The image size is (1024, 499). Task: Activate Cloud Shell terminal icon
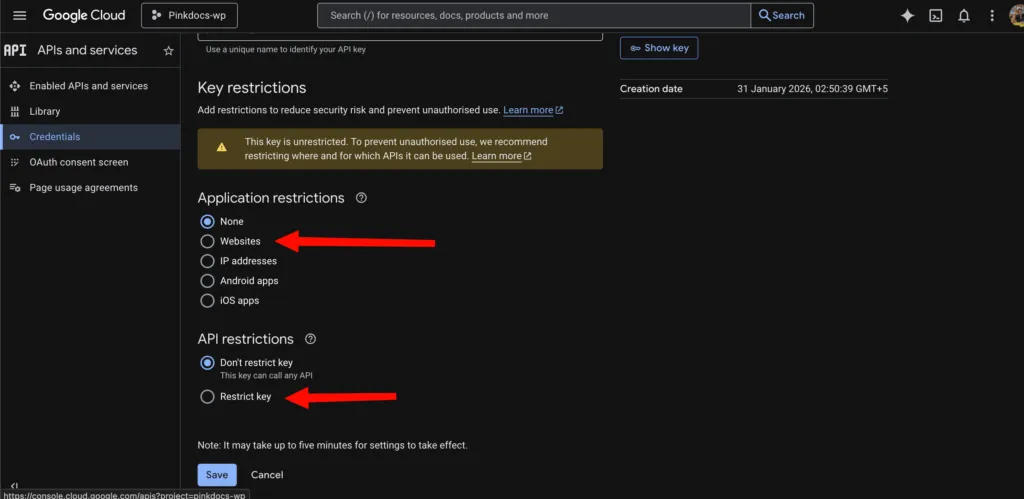(x=936, y=16)
